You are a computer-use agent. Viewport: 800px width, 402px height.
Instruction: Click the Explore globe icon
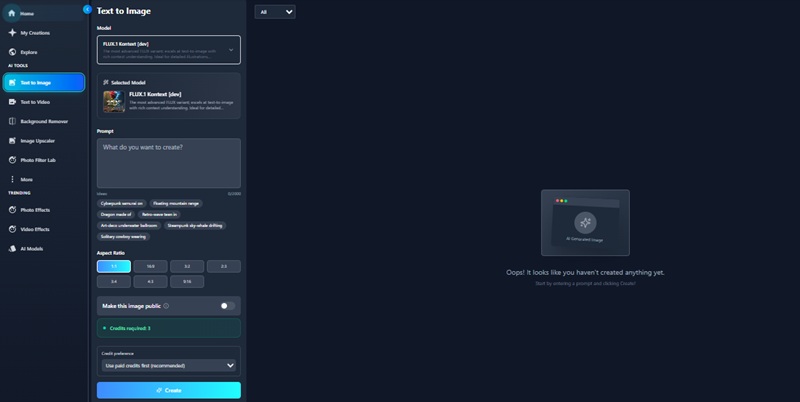(x=12, y=52)
